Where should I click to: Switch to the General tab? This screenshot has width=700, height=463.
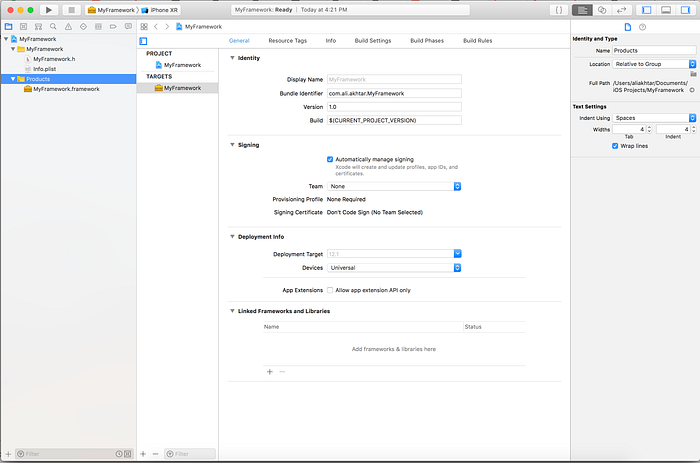(239, 41)
